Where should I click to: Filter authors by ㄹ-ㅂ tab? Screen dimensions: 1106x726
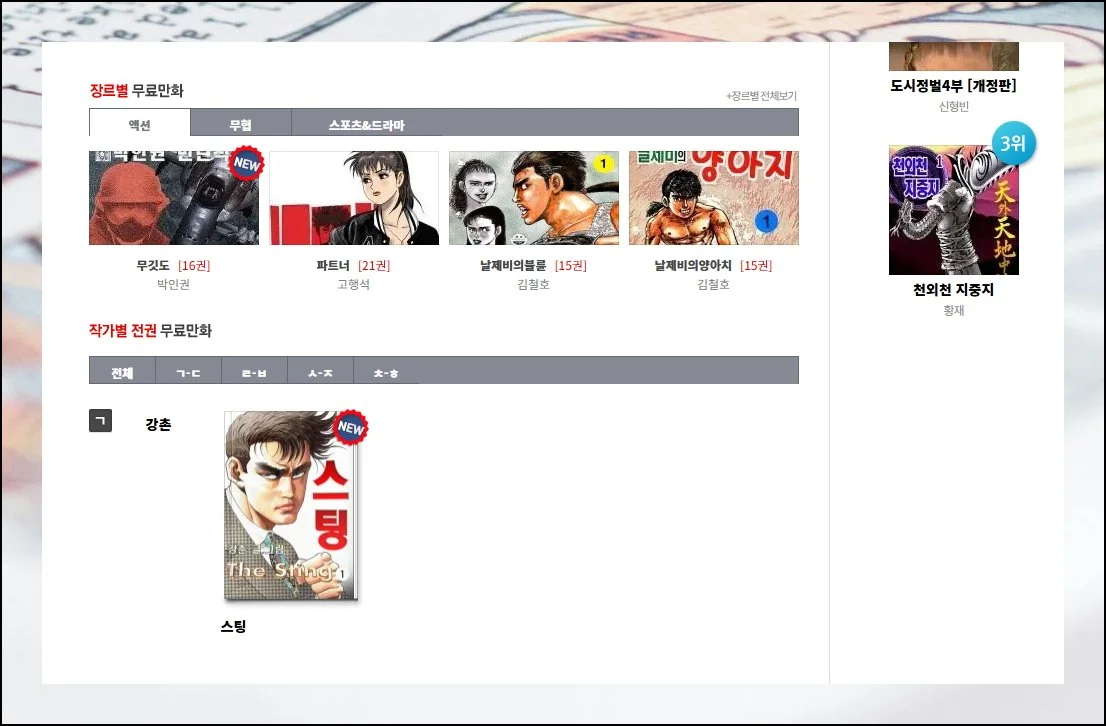(x=254, y=371)
